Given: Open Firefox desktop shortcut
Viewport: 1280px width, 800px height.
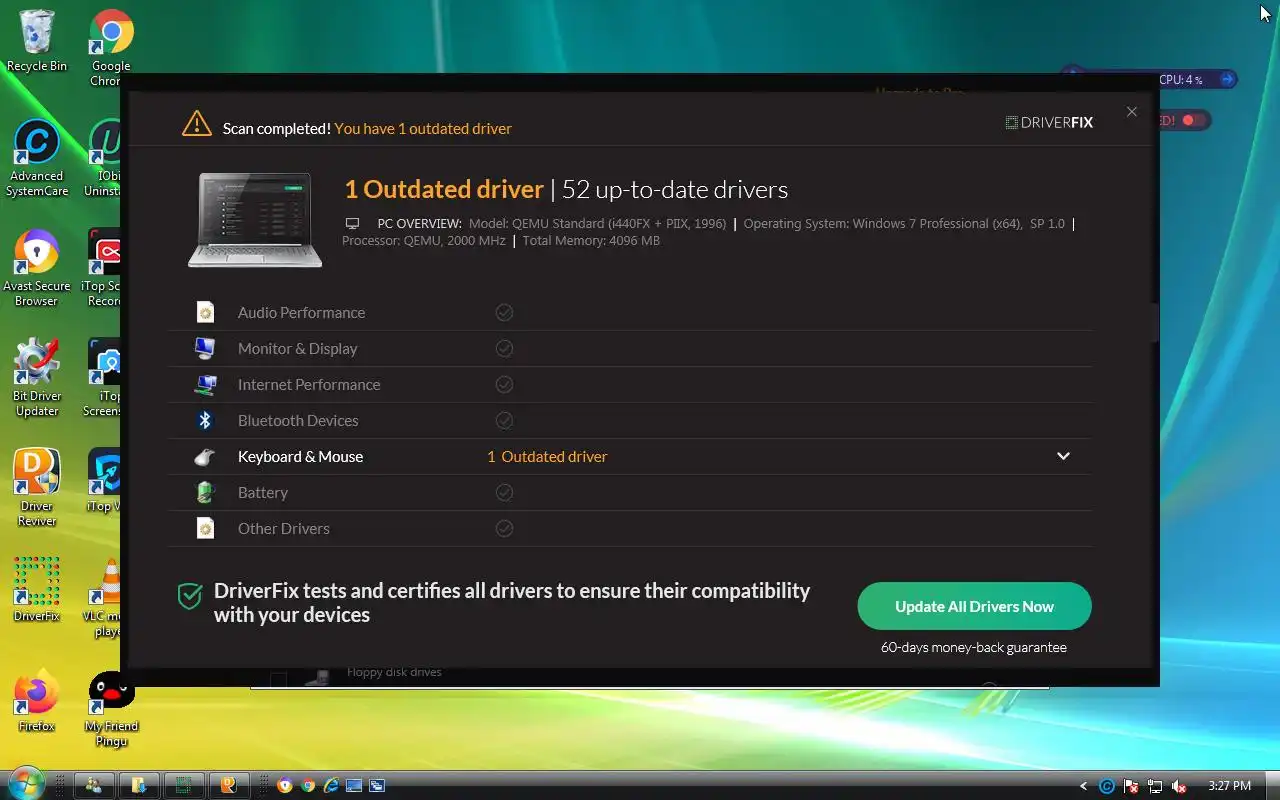Looking at the screenshot, I should click(37, 701).
